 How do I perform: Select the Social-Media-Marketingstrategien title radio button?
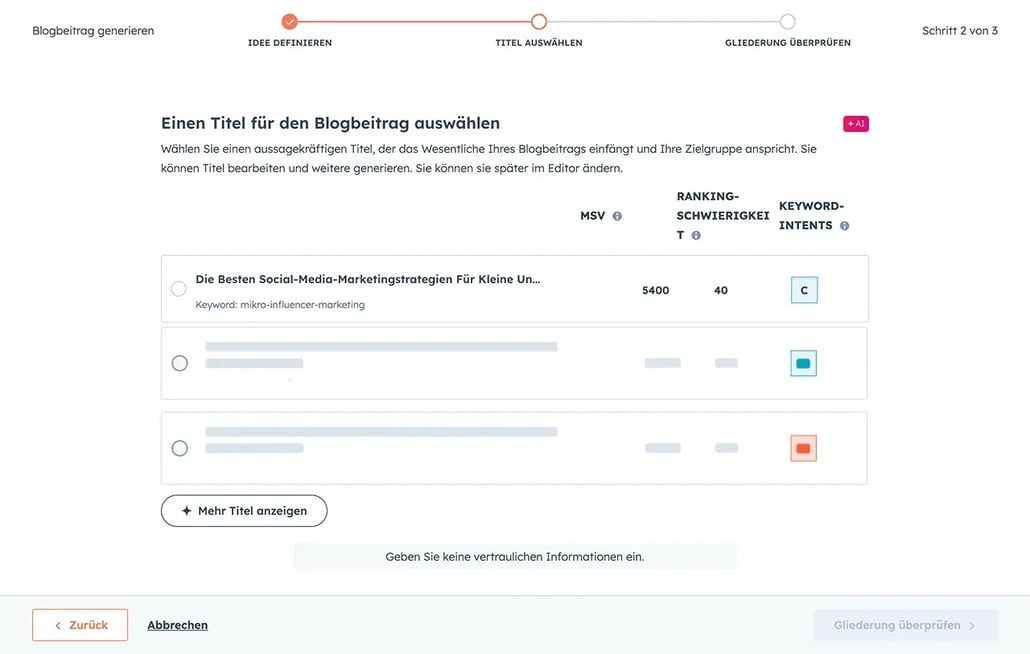coord(179,289)
